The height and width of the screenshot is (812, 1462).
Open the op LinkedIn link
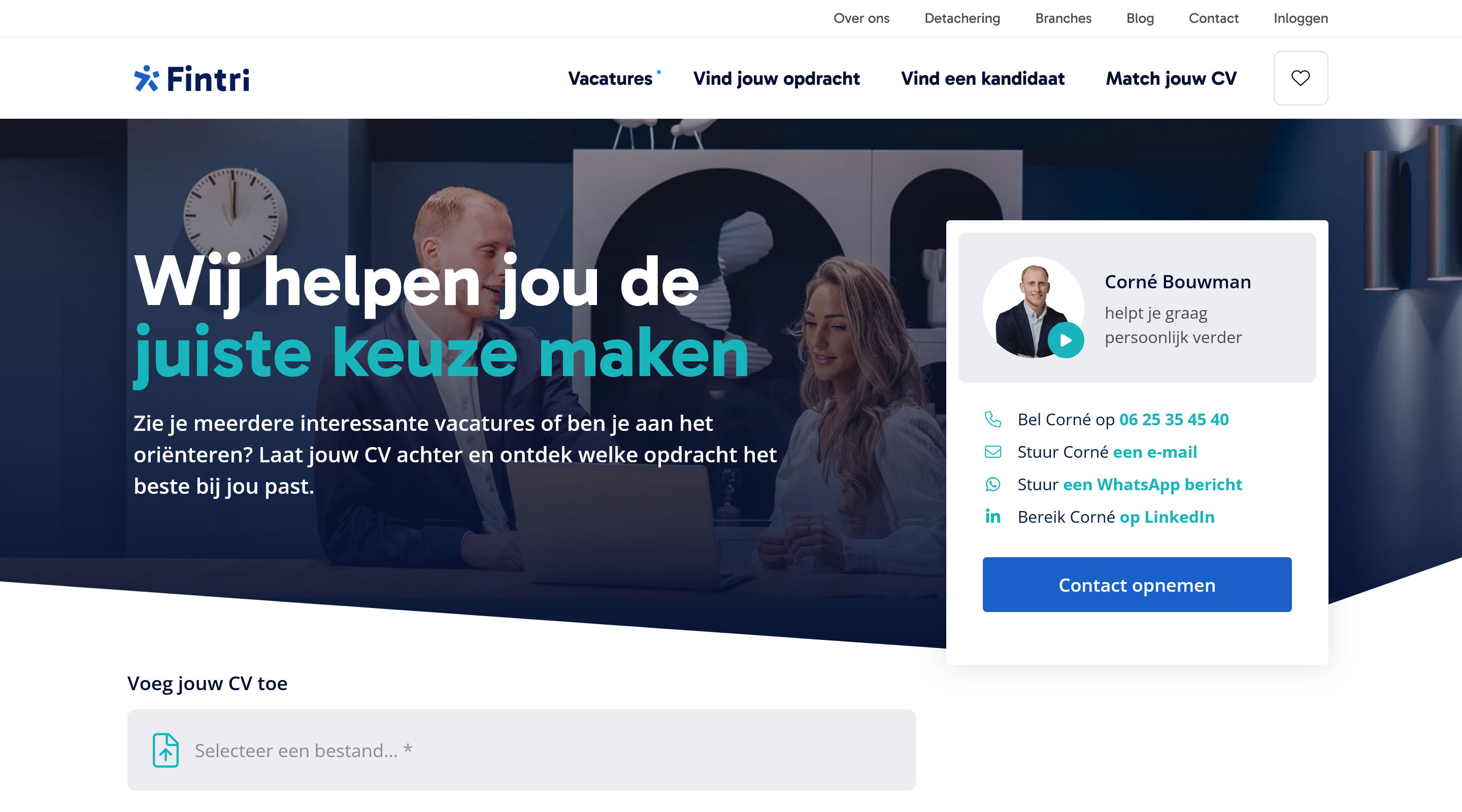tap(1167, 516)
